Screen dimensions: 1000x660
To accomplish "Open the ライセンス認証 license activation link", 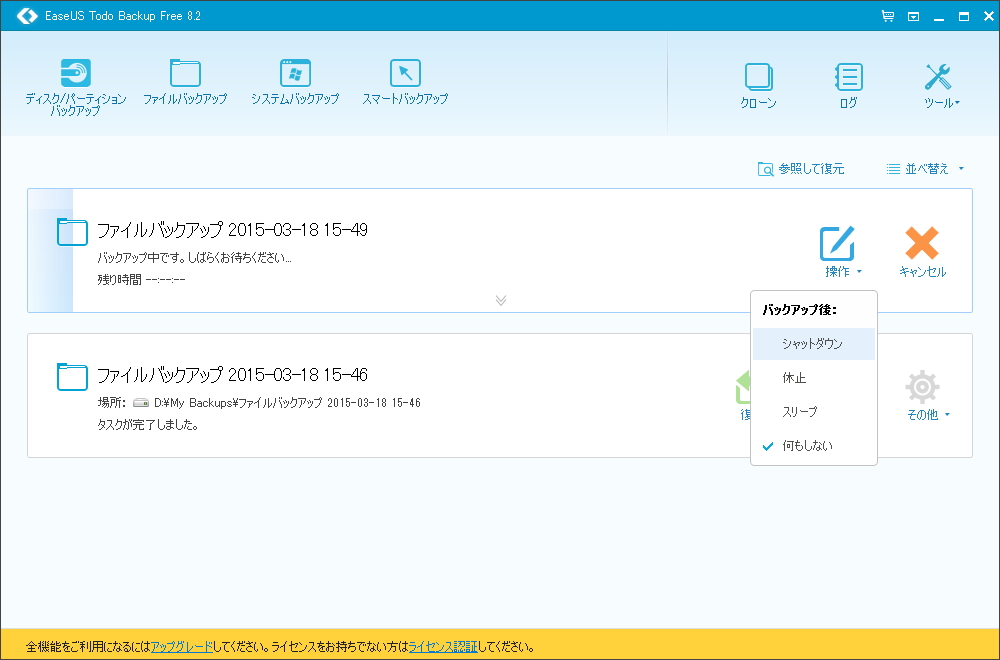I will pyautogui.click(x=443, y=646).
